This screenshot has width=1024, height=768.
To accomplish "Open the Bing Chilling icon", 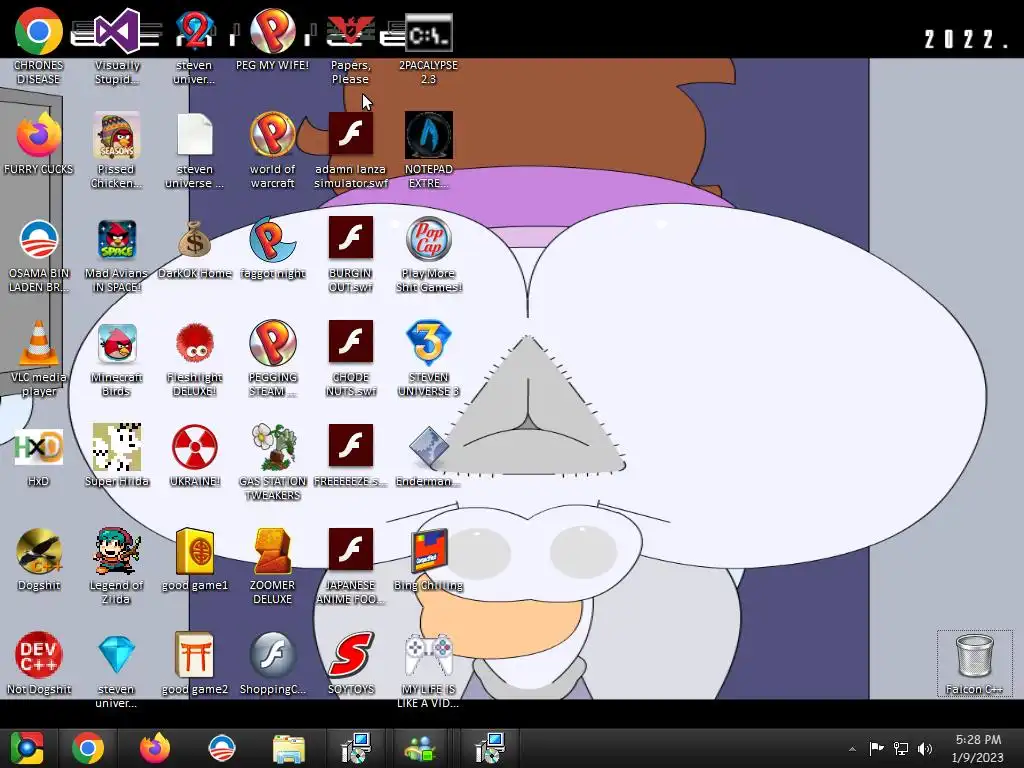I will 428,550.
